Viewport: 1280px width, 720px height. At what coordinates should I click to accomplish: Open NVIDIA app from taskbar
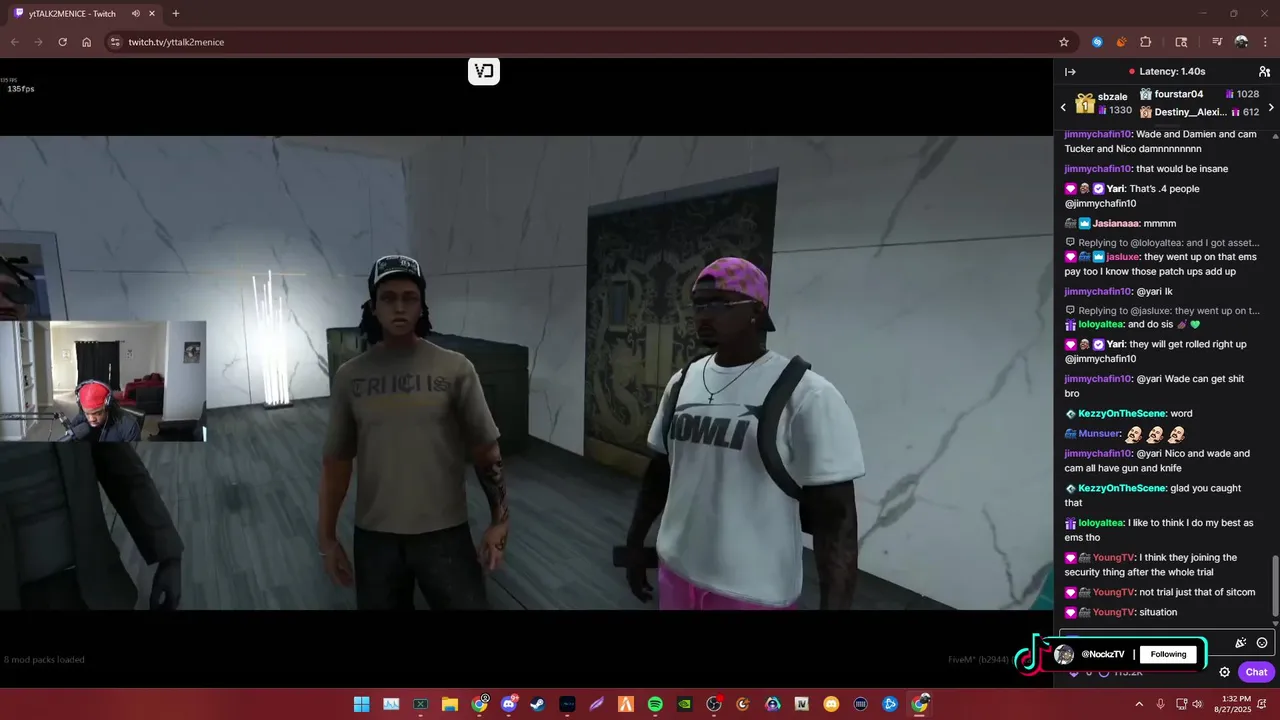pyautogui.click(x=684, y=704)
